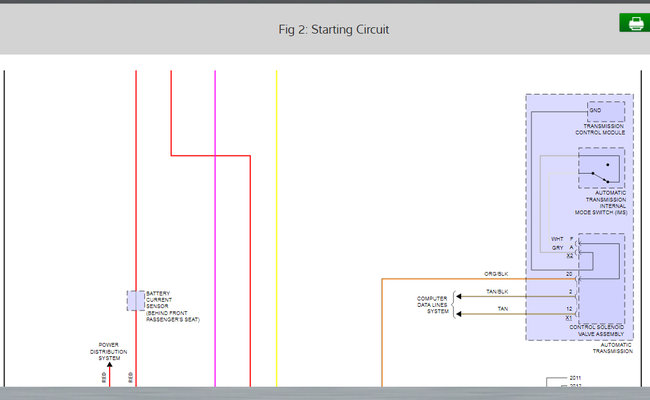Screen dimensions: 650x400
Task: Click the TAN wire label
Action: pos(503,309)
